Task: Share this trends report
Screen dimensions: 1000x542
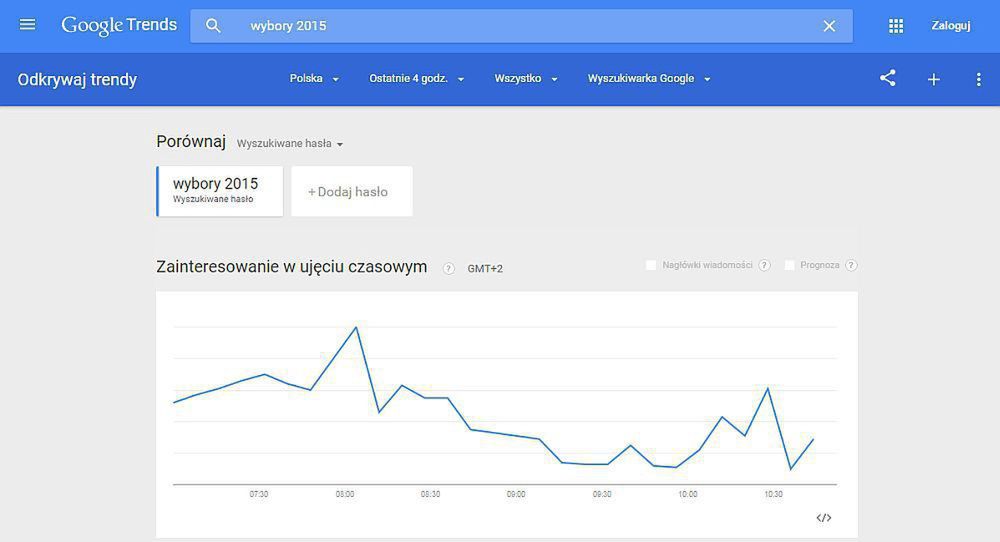Action: pyautogui.click(x=888, y=79)
